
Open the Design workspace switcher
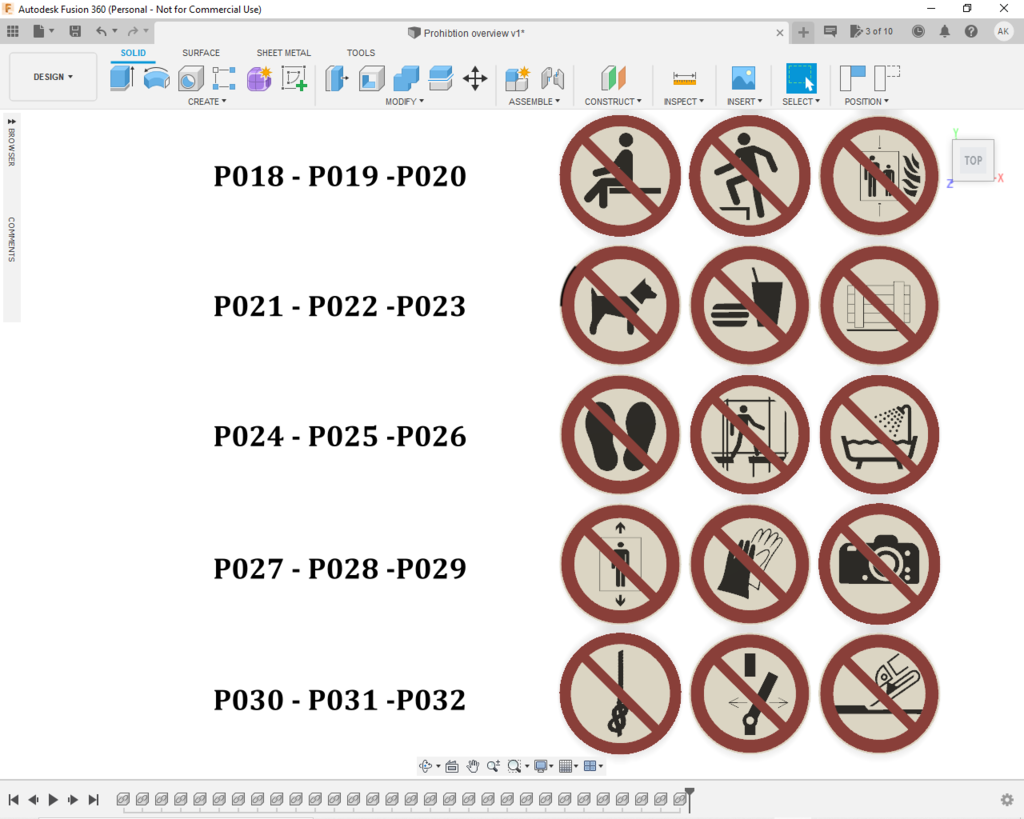[52, 76]
